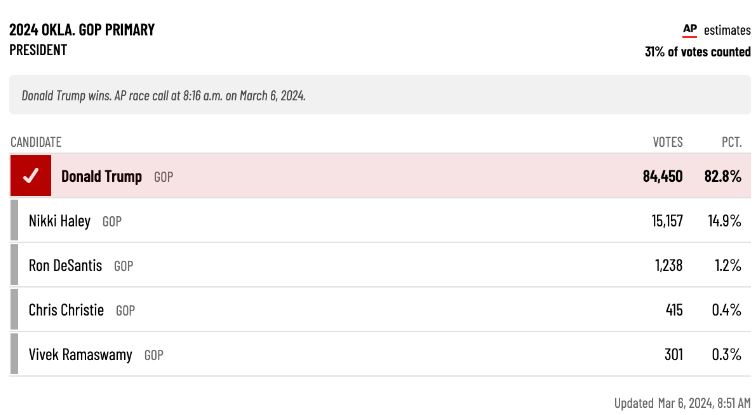The height and width of the screenshot is (415, 756).
Task: Click the AP logo icon
Action: coord(689,30)
